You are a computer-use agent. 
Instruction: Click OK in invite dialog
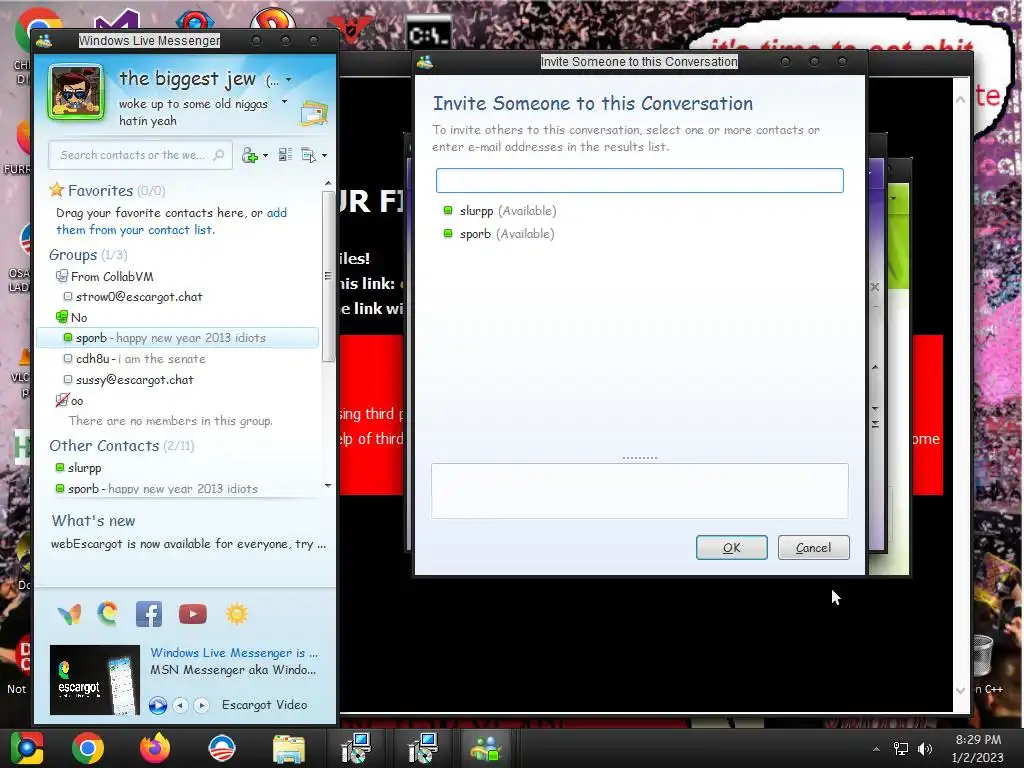731,547
